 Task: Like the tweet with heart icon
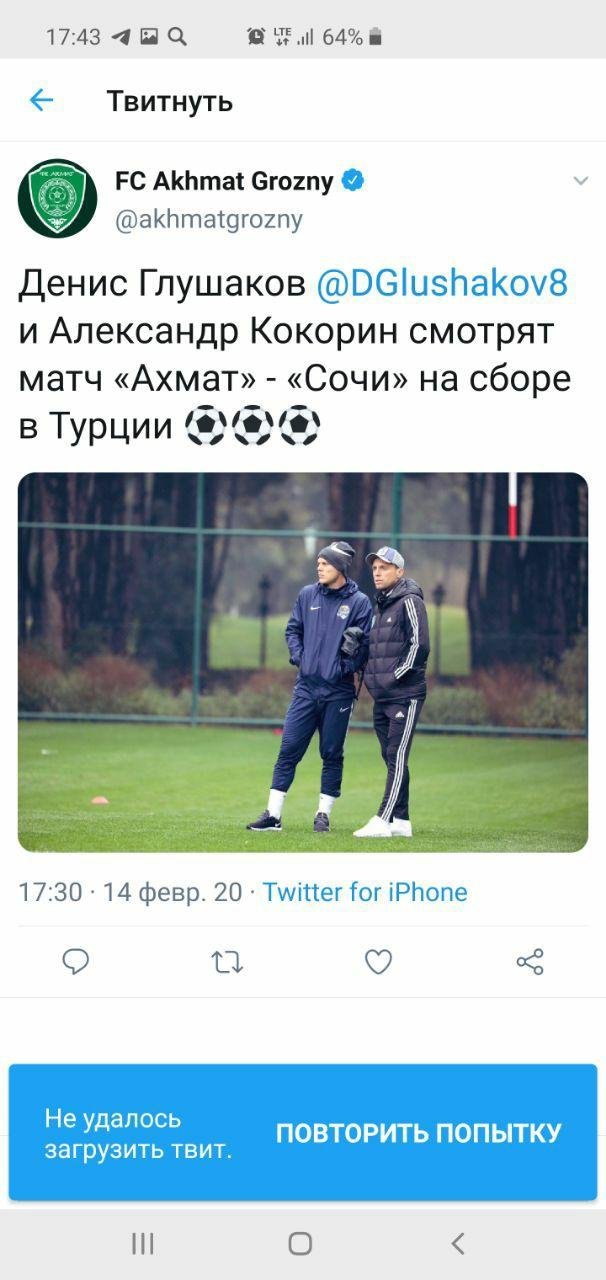[x=378, y=962]
